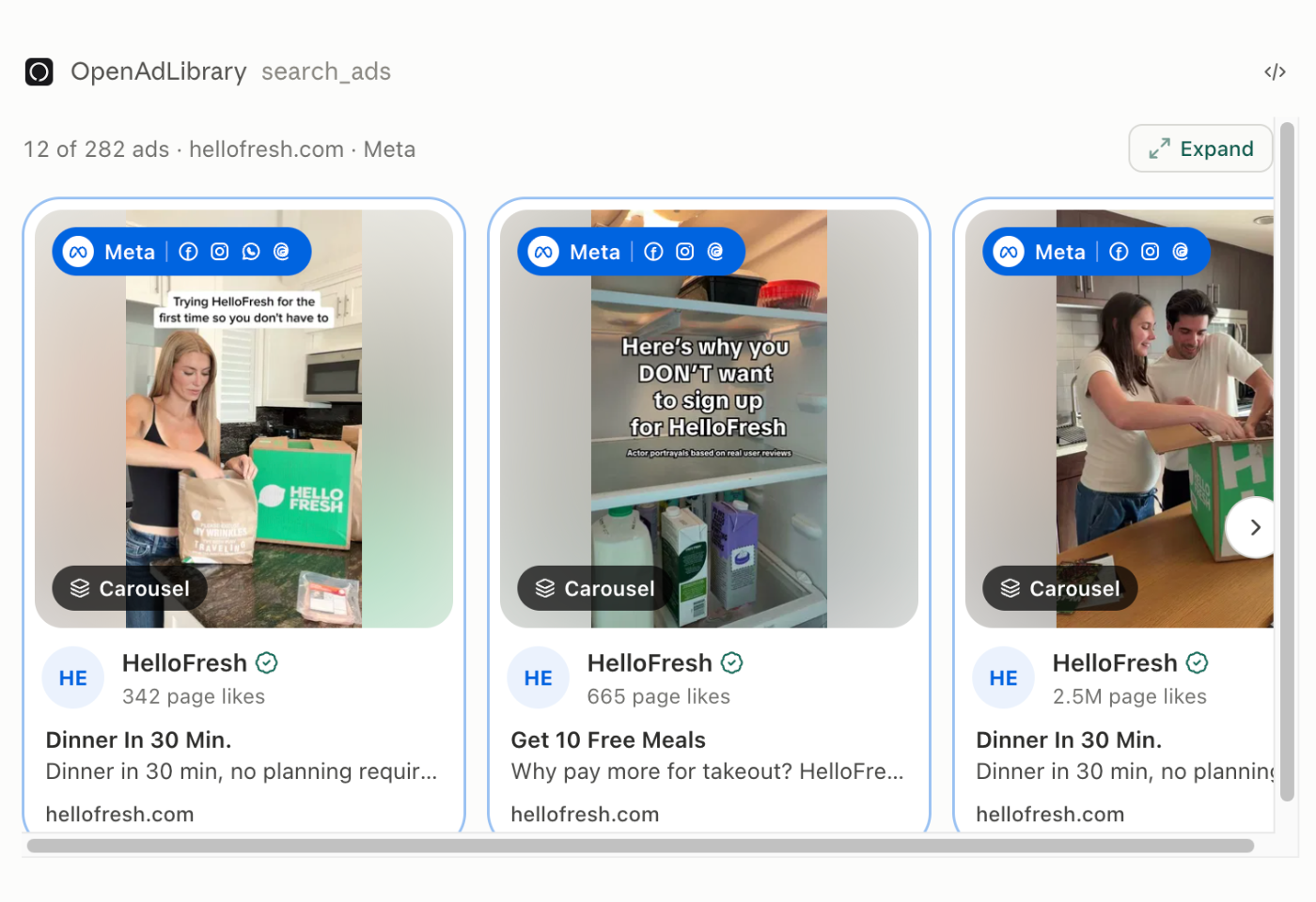Click Carousel badge on fridge ad
The image size is (1316, 902).
[595, 588]
